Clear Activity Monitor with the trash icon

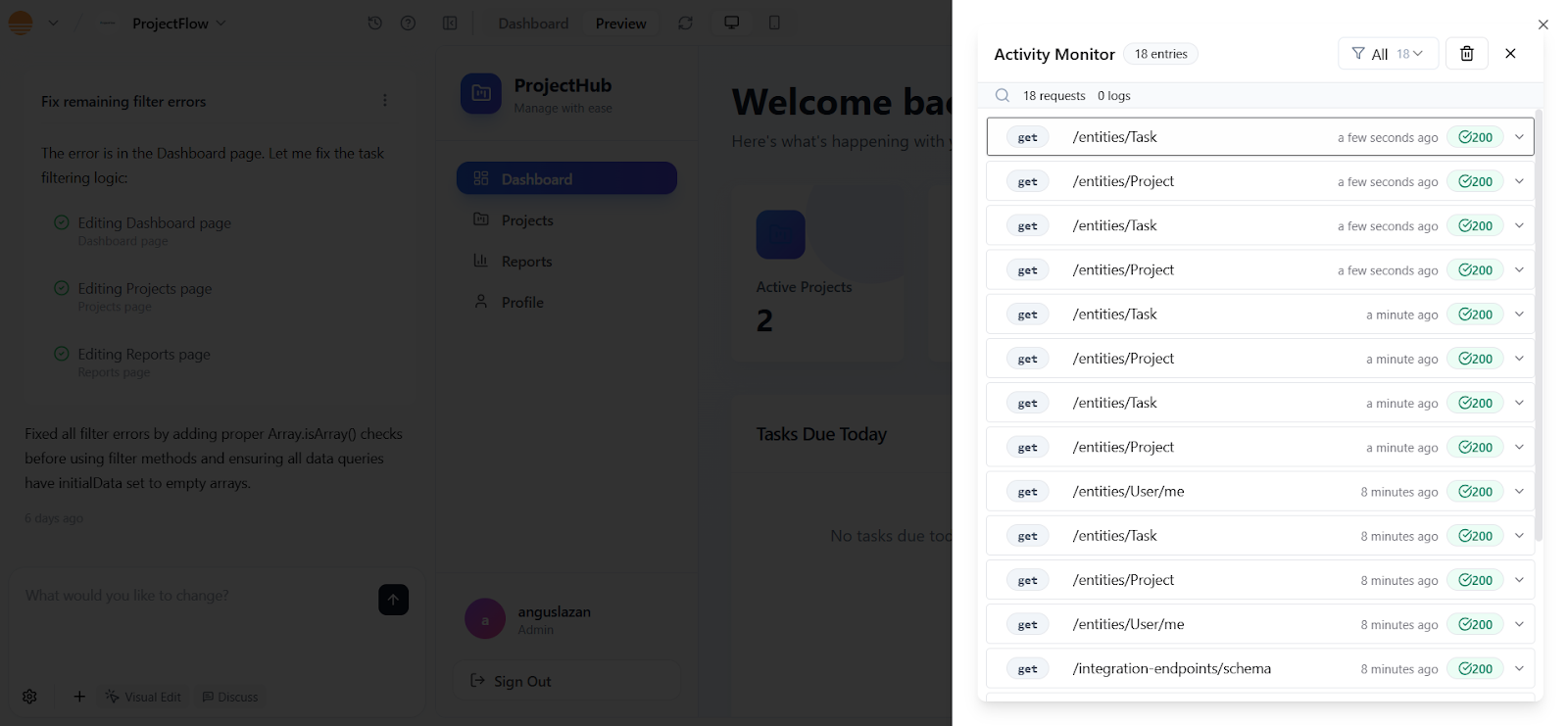click(x=1467, y=53)
